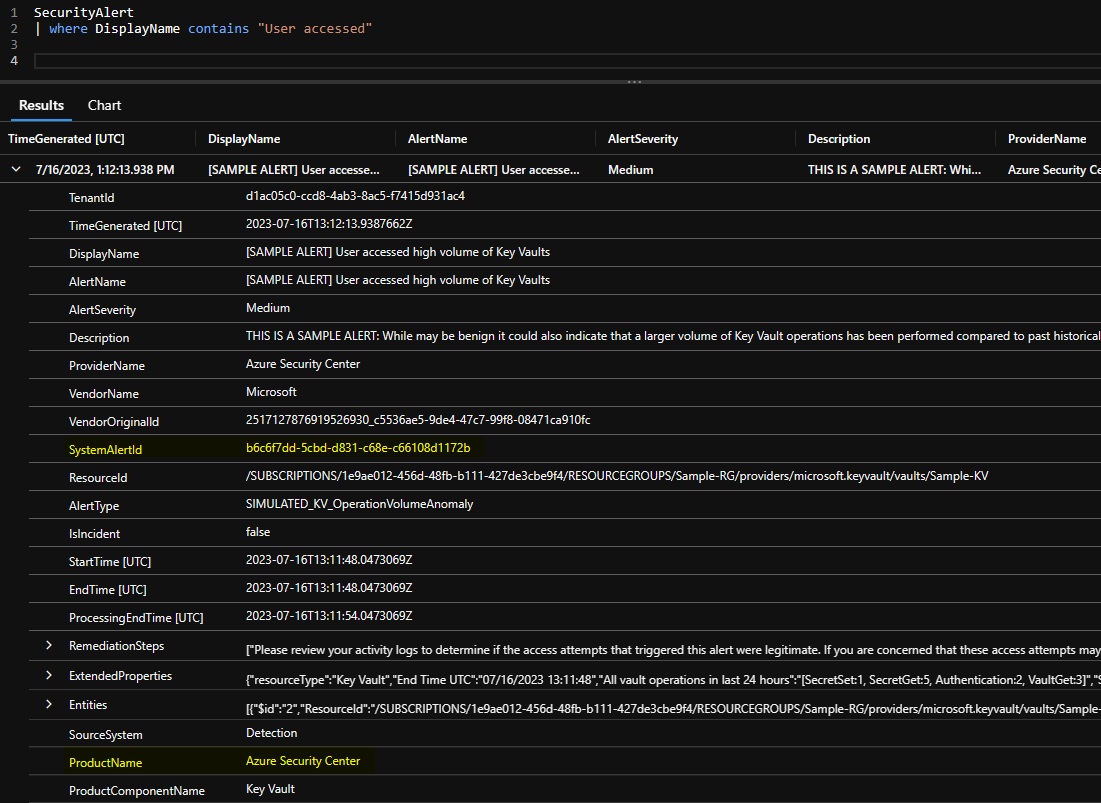The width and height of the screenshot is (1101, 803).
Task: Select the SystemAlertId value b6c6f7dd-5cbd-d831-c68e-c66108d1172b
Action: pos(358,448)
